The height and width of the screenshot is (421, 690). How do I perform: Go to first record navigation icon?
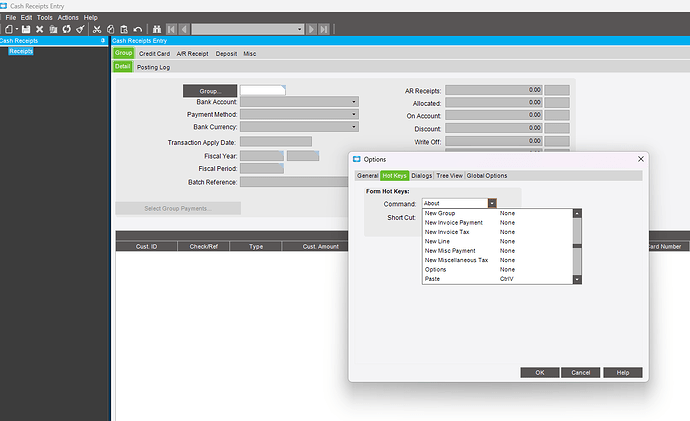point(172,29)
